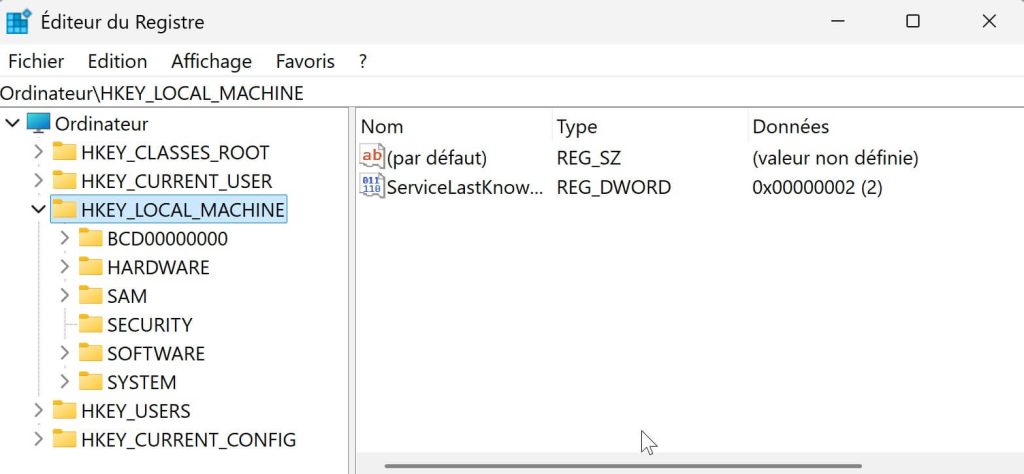Image resolution: width=1024 pixels, height=474 pixels.
Task: Collapse the HKEY_LOCAL_MACHINE tree node
Action: (38, 210)
